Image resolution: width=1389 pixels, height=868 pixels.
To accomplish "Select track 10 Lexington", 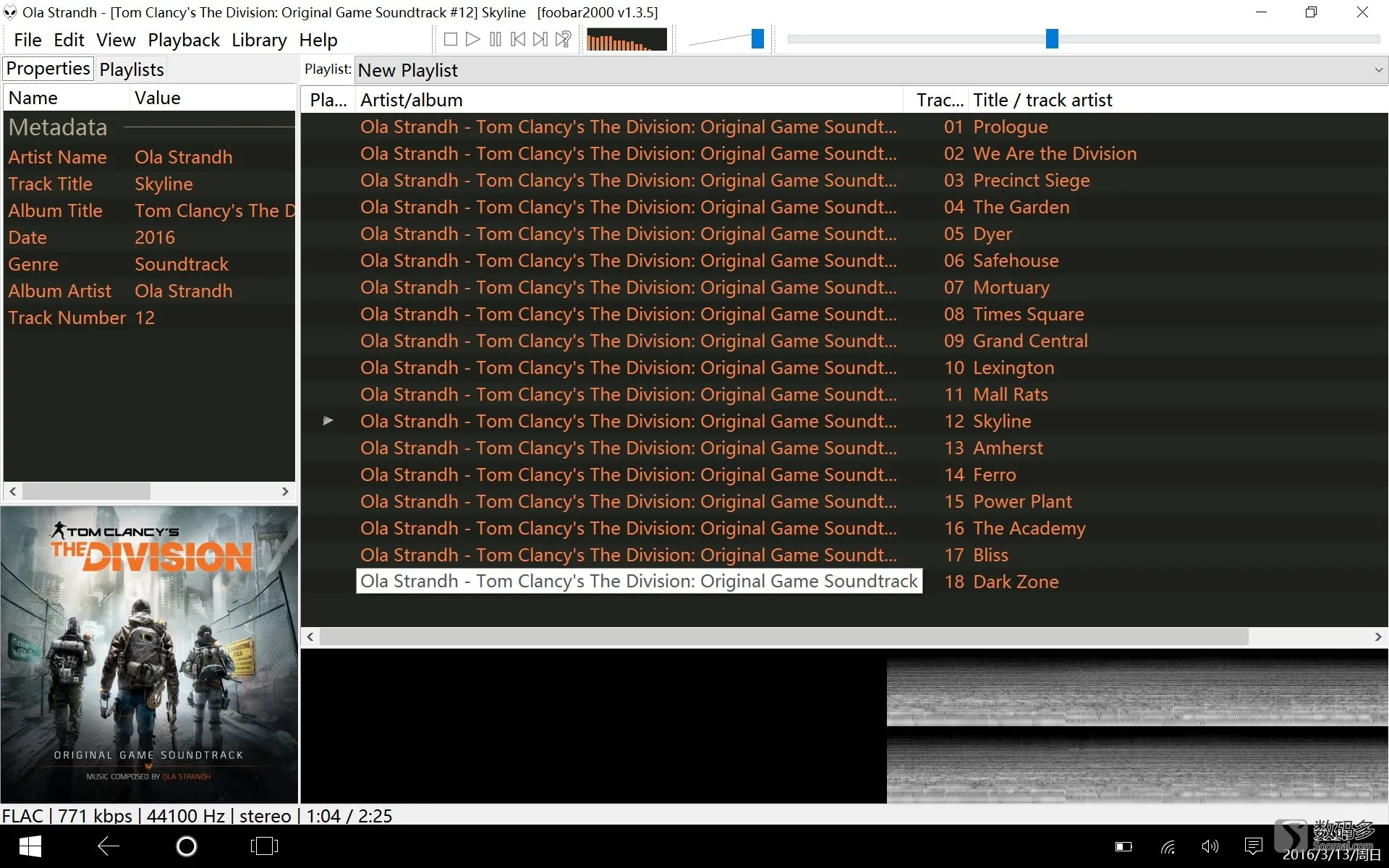I will click(x=844, y=367).
